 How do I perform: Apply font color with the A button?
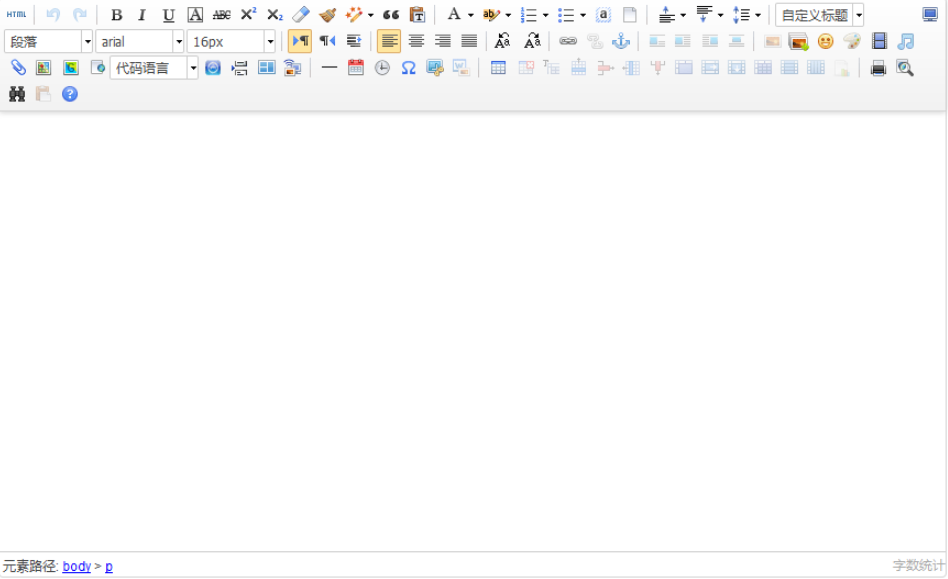[454, 15]
